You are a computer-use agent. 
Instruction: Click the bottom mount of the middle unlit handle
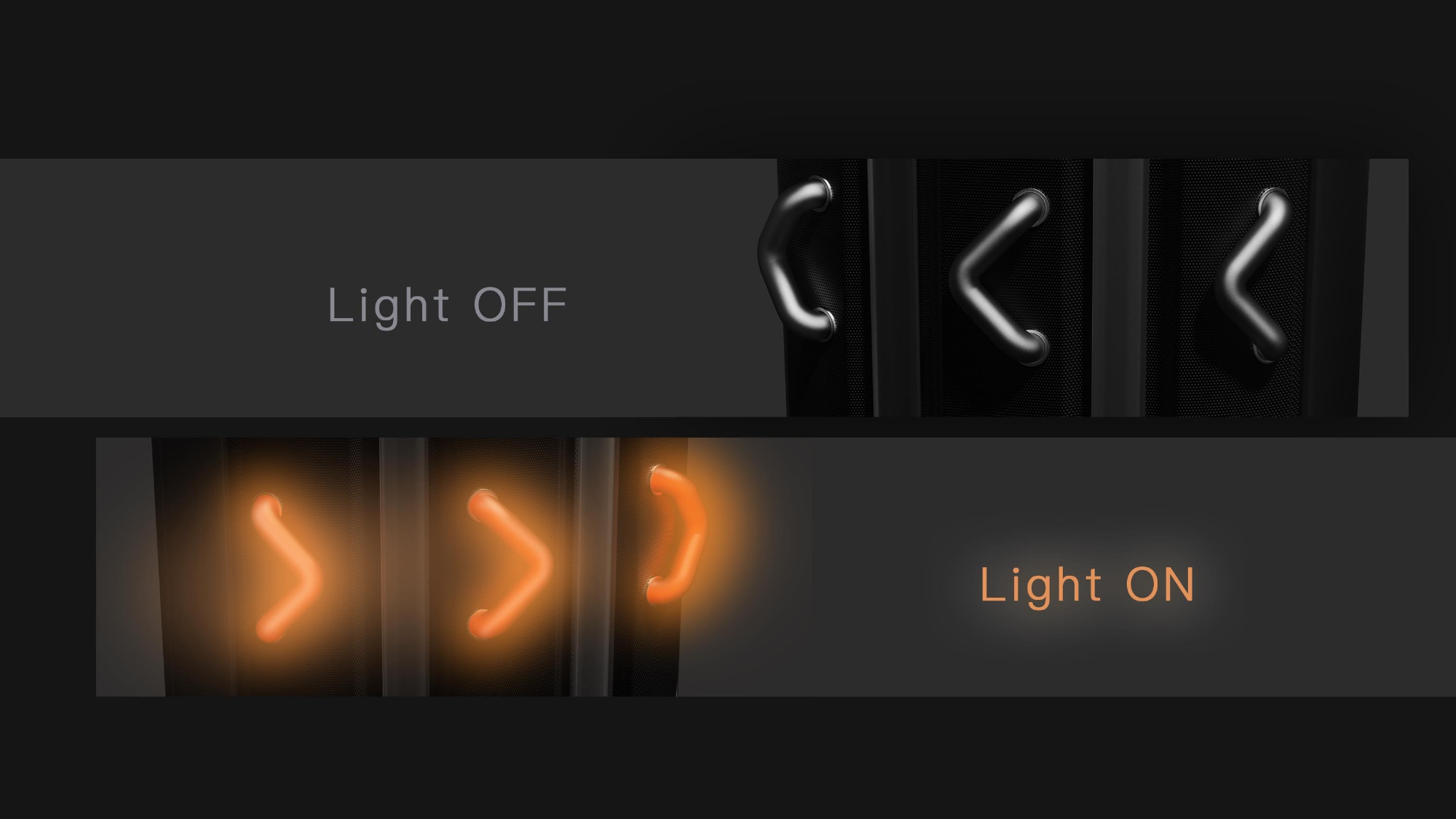[1034, 348]
